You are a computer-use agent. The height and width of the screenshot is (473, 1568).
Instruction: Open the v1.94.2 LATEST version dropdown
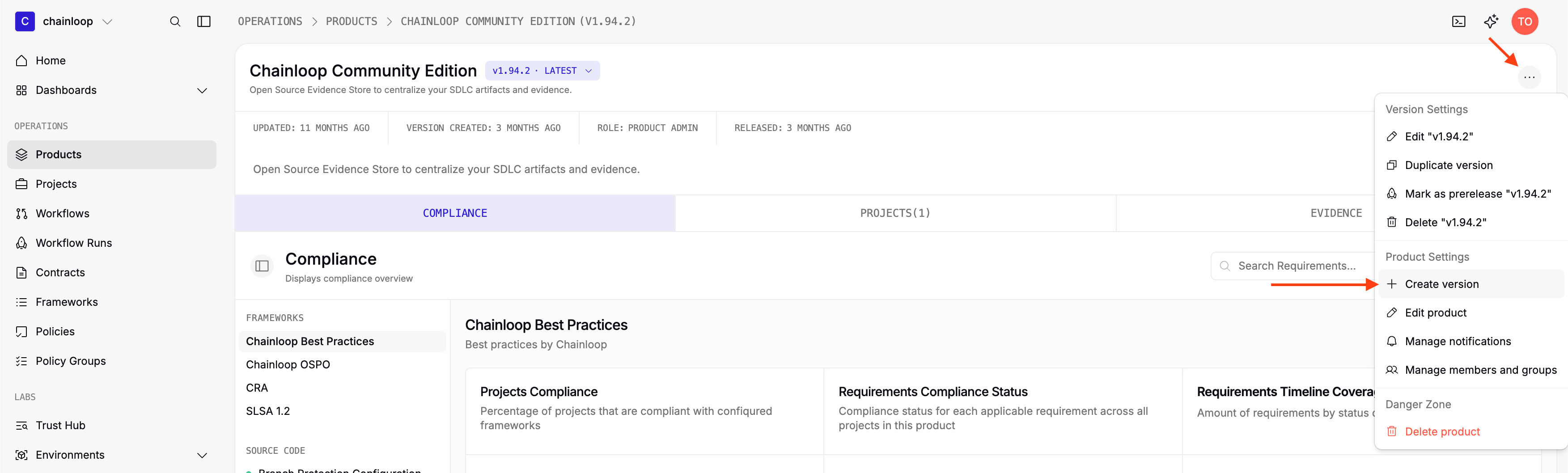(542, 71)
